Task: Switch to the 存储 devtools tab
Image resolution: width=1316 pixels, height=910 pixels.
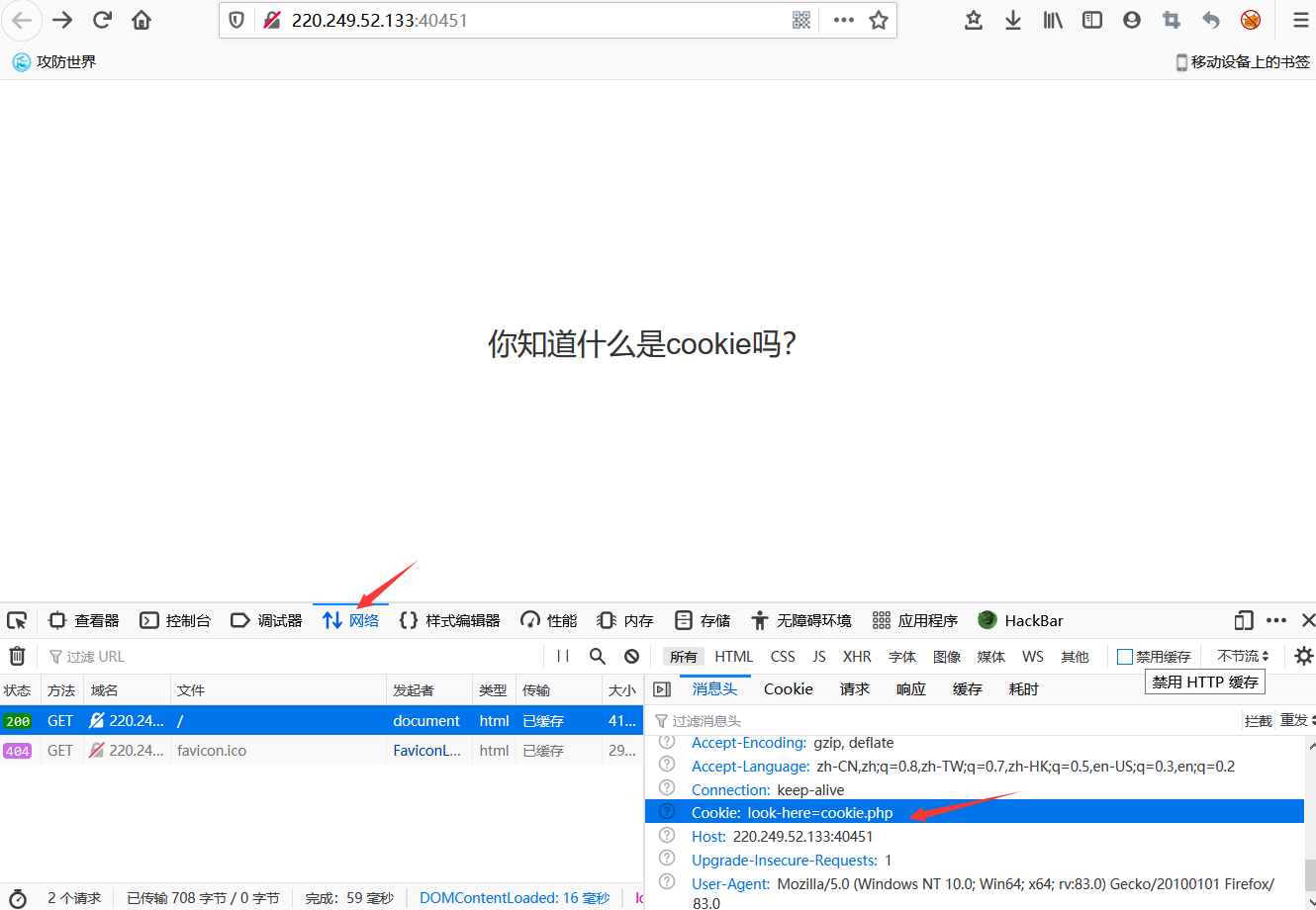Action: [703, 620]
